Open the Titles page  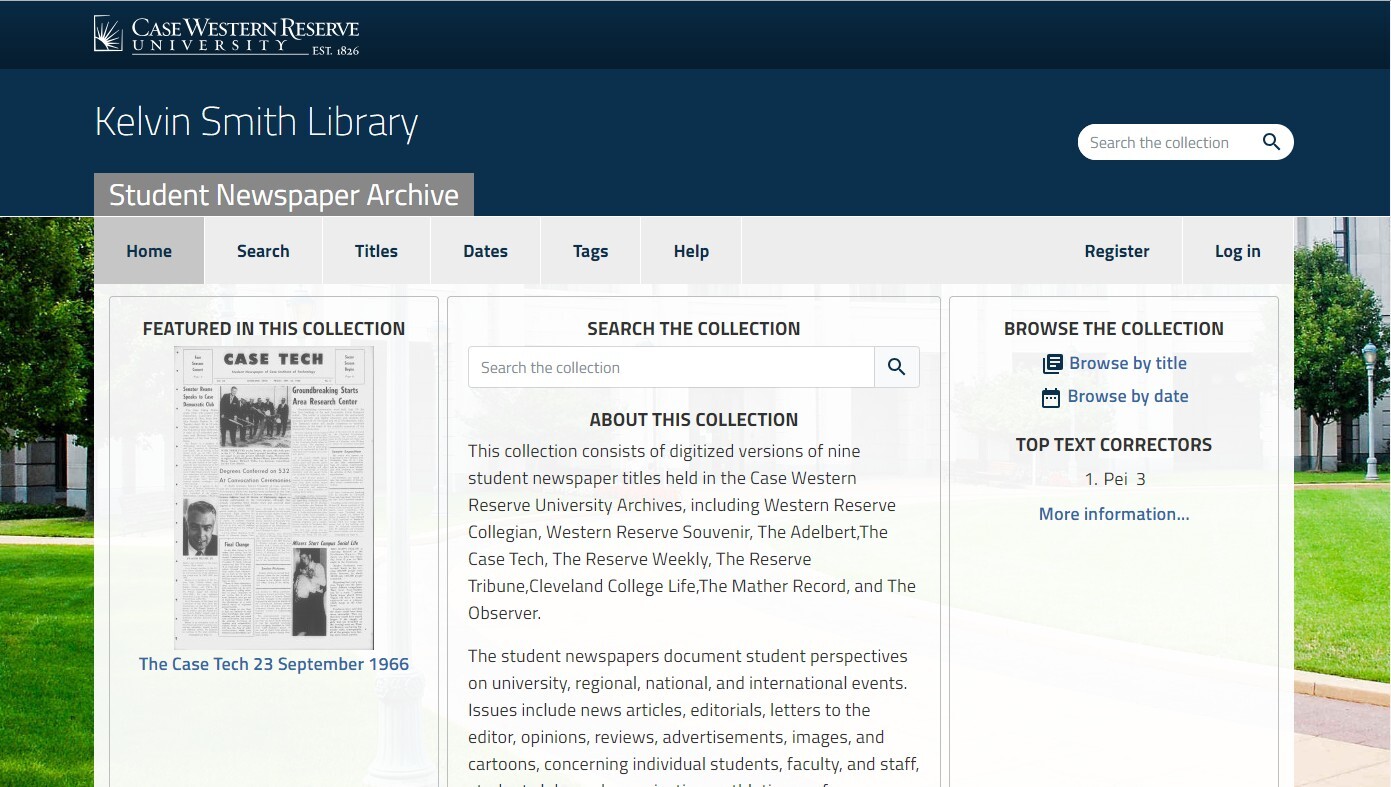tap(376, 251)
